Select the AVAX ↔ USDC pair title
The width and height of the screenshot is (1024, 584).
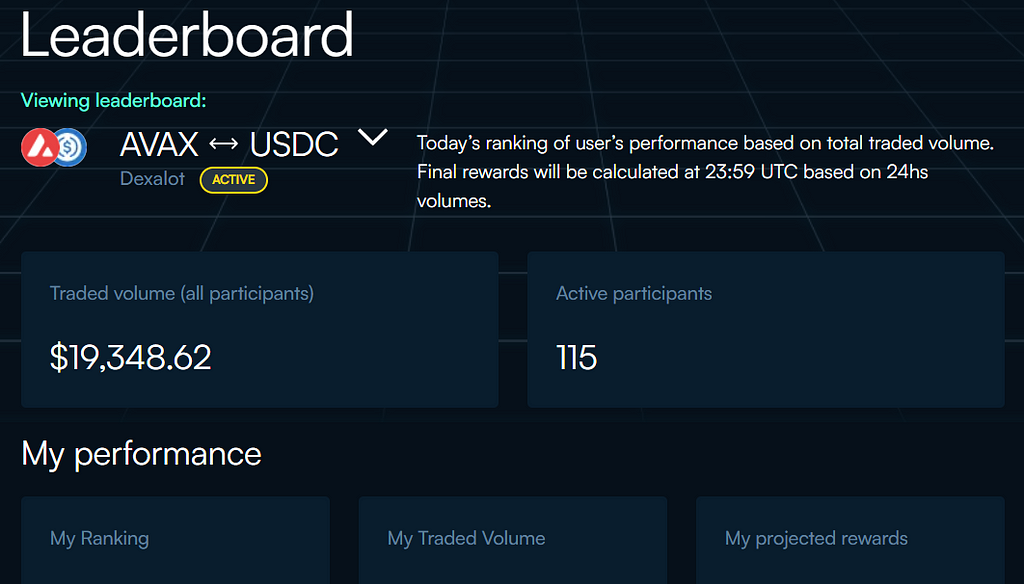pyautogui.click(x=229, y=144)
